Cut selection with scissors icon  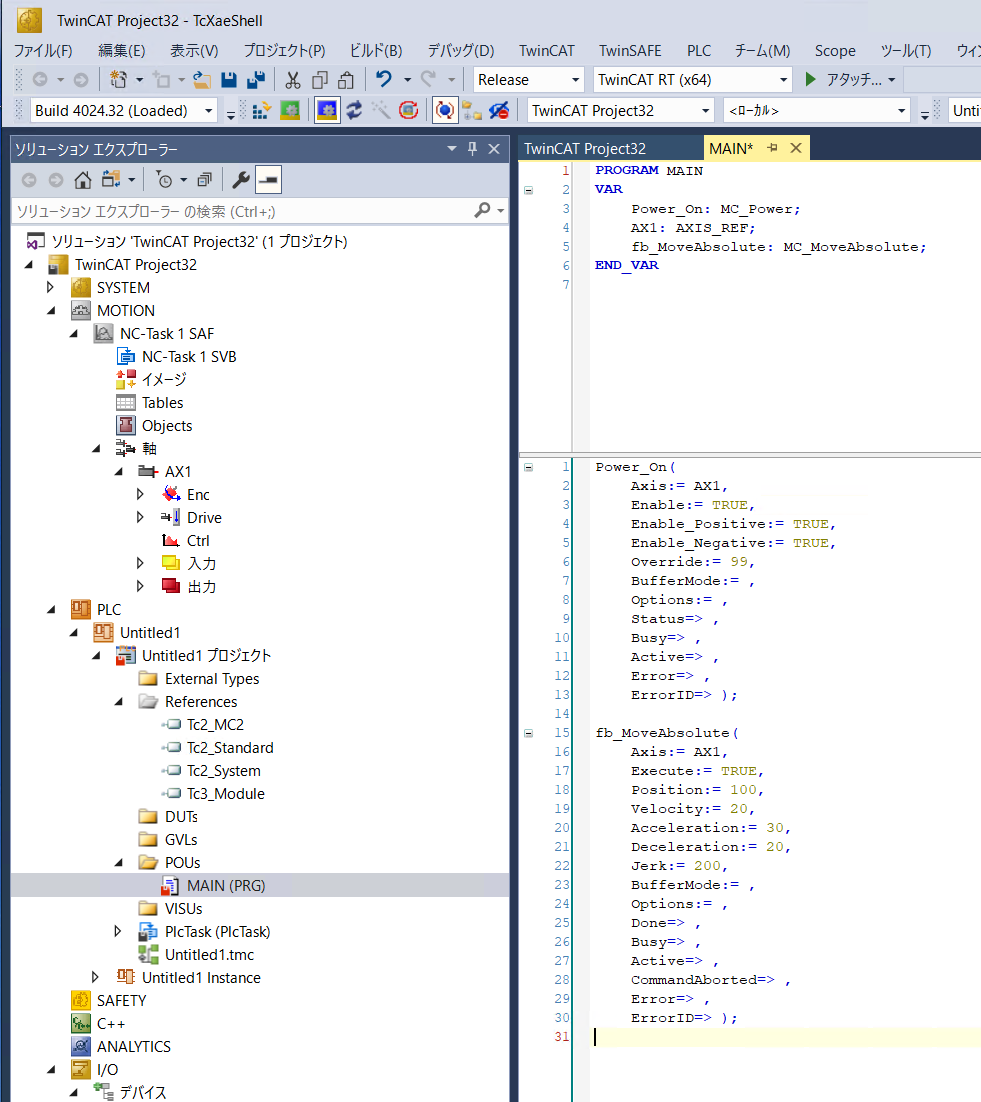(293, 79)
